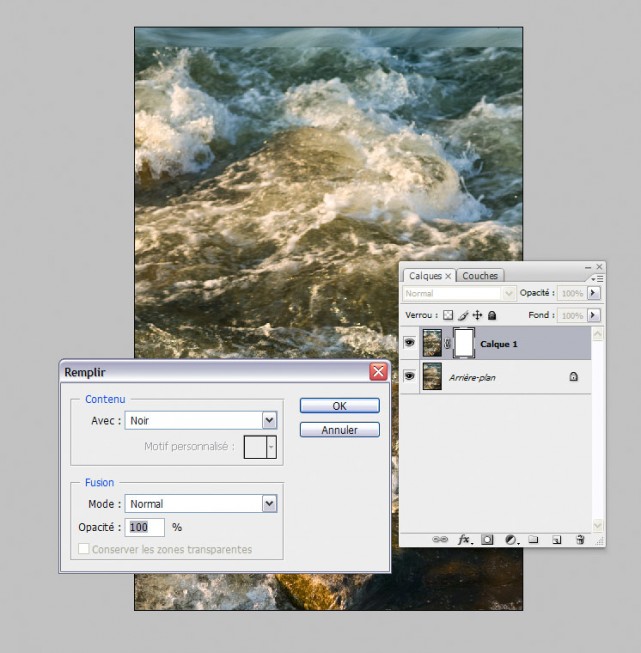Hide the Arrière-plan layer
The width and height of the screenshot is (641, 653).
coord(409,376)
